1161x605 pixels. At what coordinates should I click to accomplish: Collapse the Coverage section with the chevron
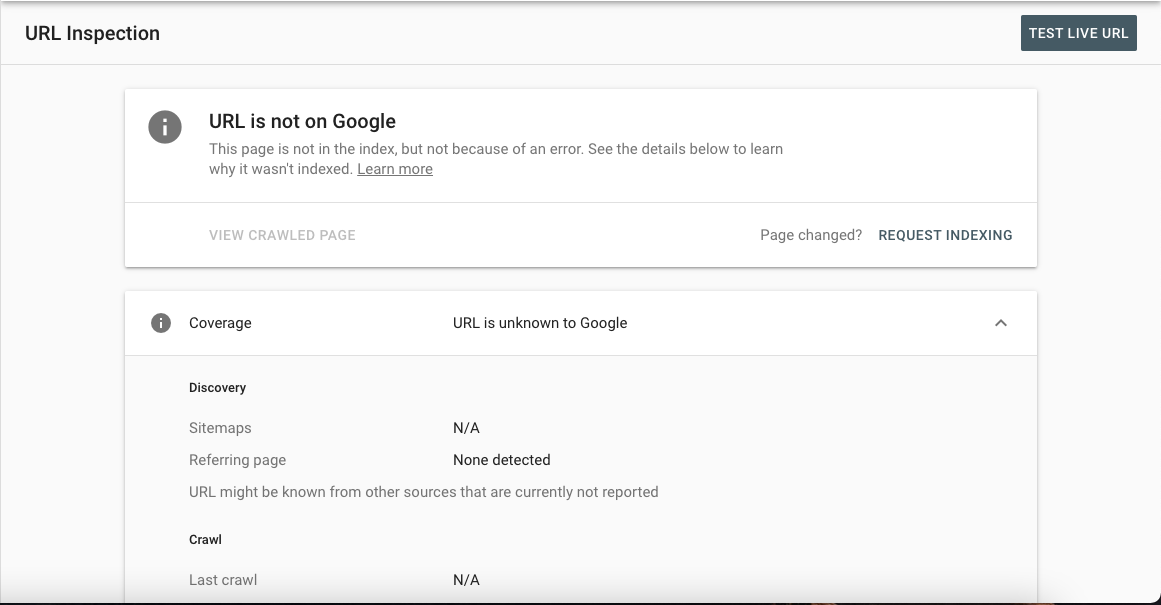(x=1000, y=323)
